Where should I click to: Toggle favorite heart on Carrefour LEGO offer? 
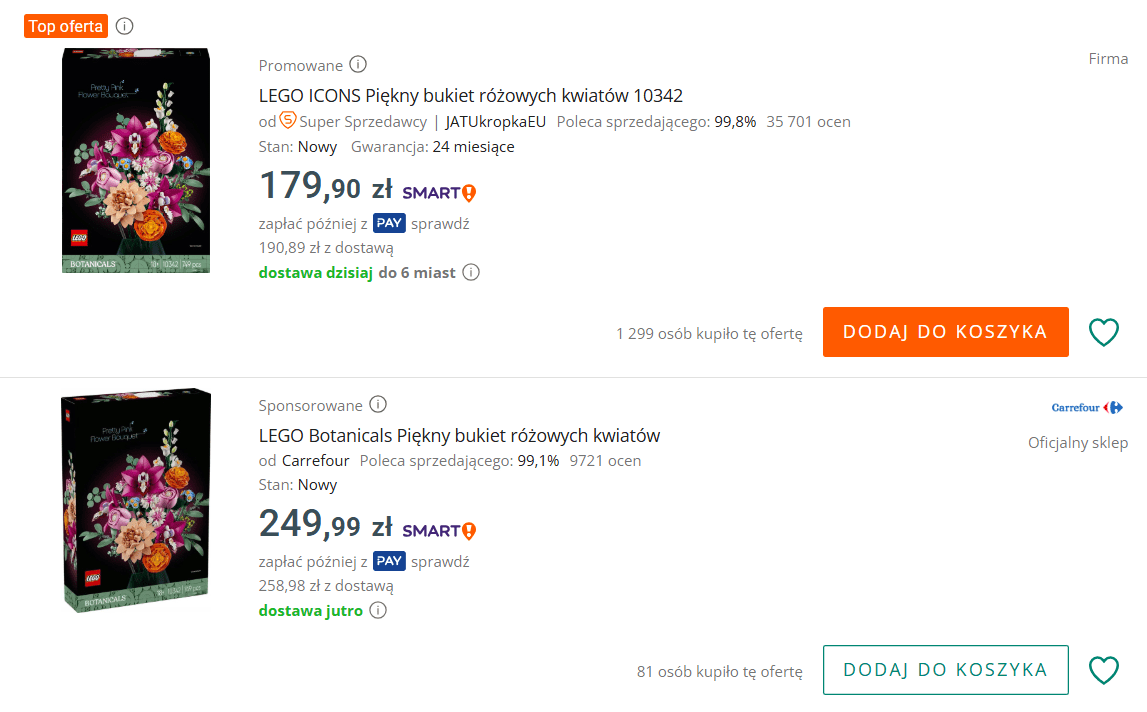1103,670
